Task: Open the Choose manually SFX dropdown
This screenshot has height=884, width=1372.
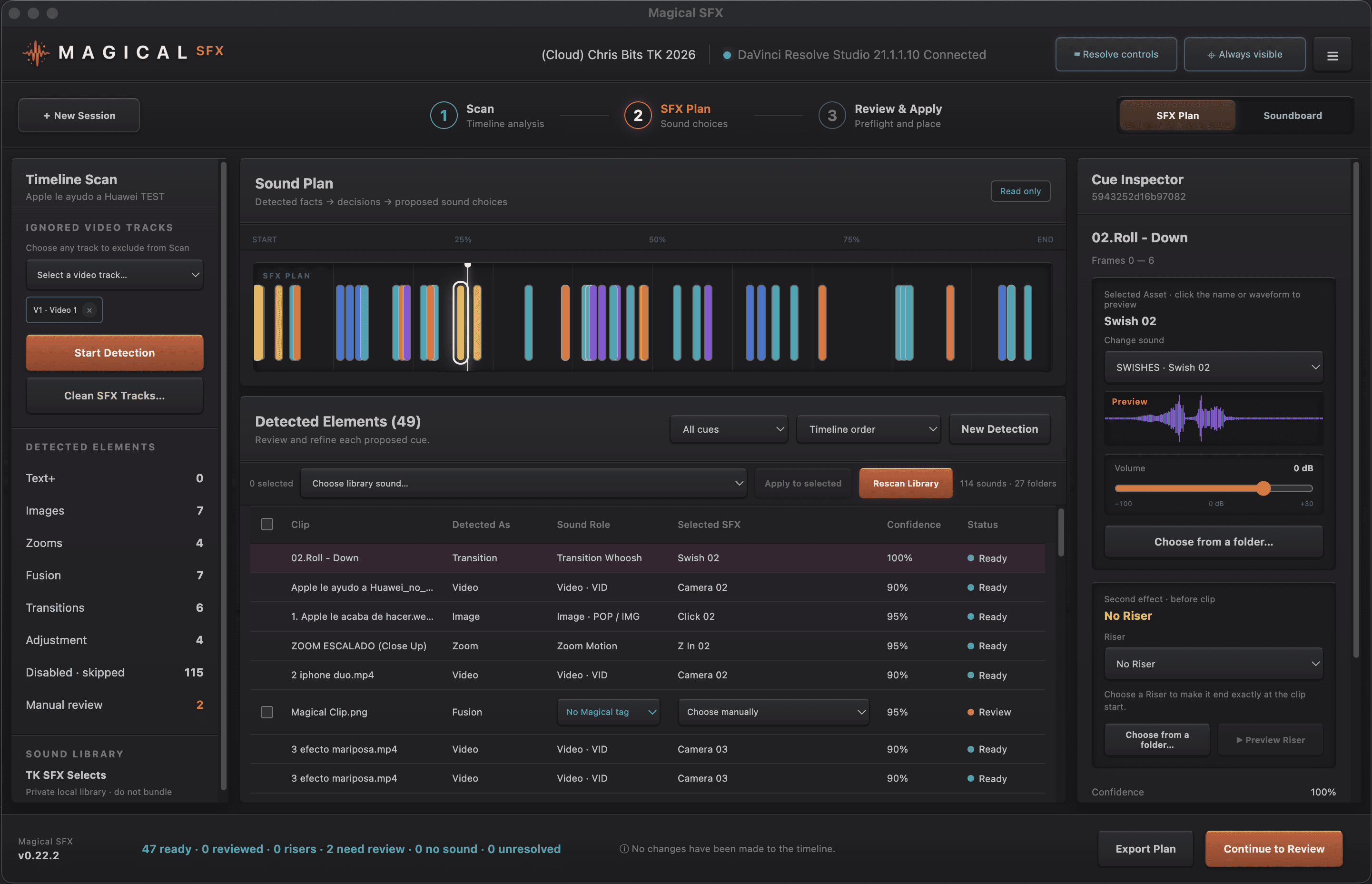Action: tap(773, 712)
